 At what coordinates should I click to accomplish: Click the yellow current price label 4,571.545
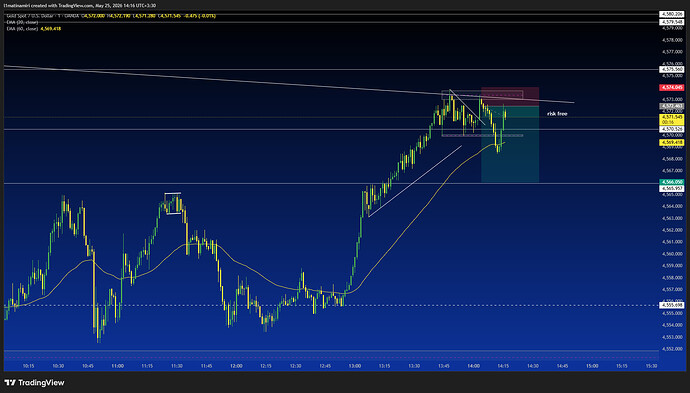[x=672, y=118]
